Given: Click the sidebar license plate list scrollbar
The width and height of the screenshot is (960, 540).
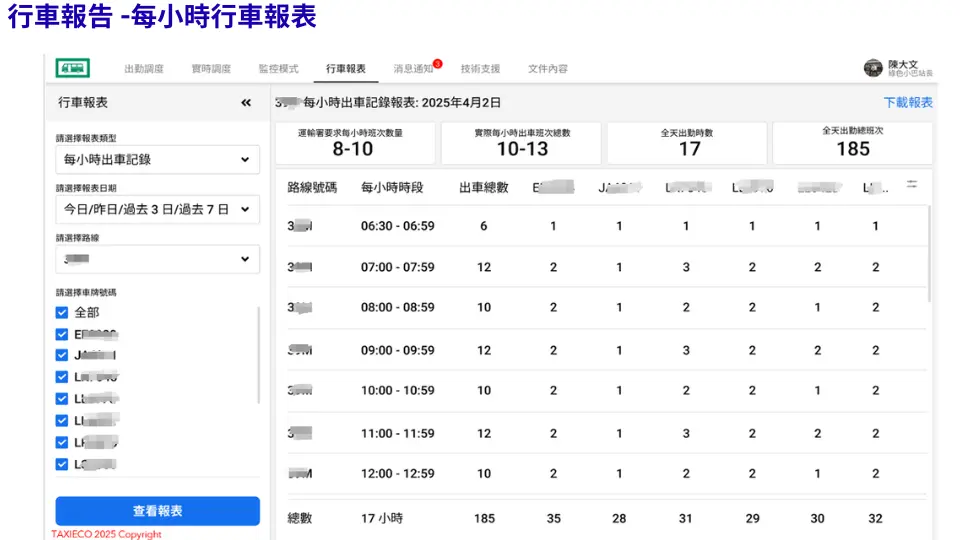Looking at the screenshot, I should pyautogui.click(x=258, y=355).
